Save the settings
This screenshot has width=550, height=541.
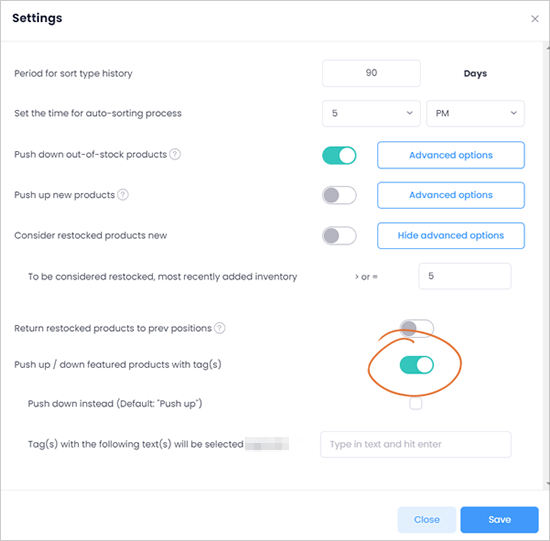click(499, 520)
